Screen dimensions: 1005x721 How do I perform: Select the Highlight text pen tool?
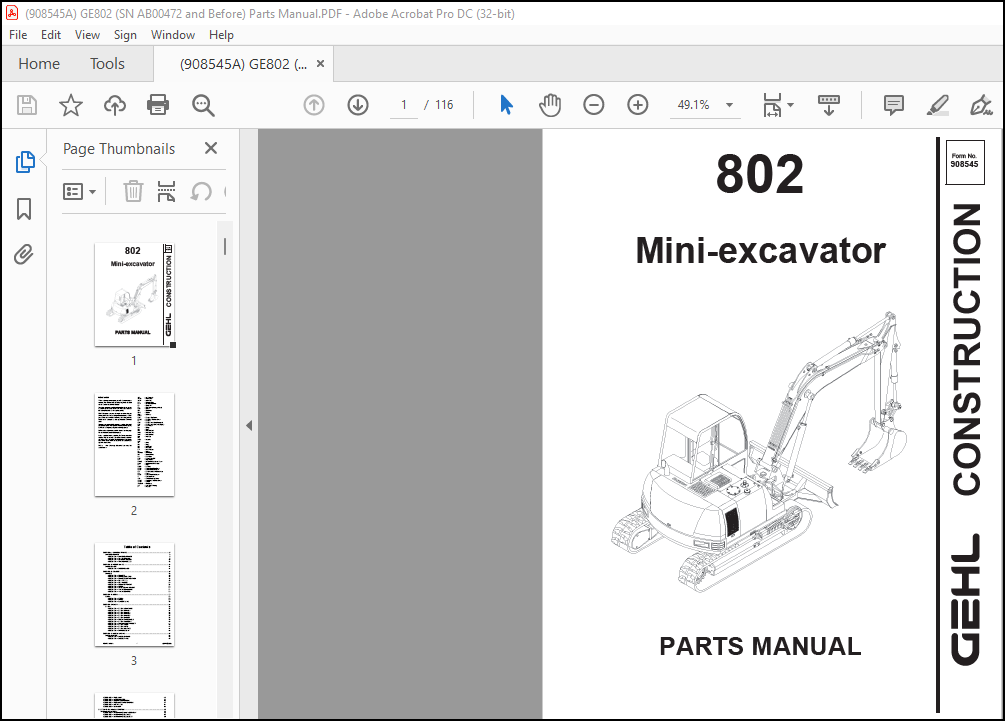click(938, 105)
